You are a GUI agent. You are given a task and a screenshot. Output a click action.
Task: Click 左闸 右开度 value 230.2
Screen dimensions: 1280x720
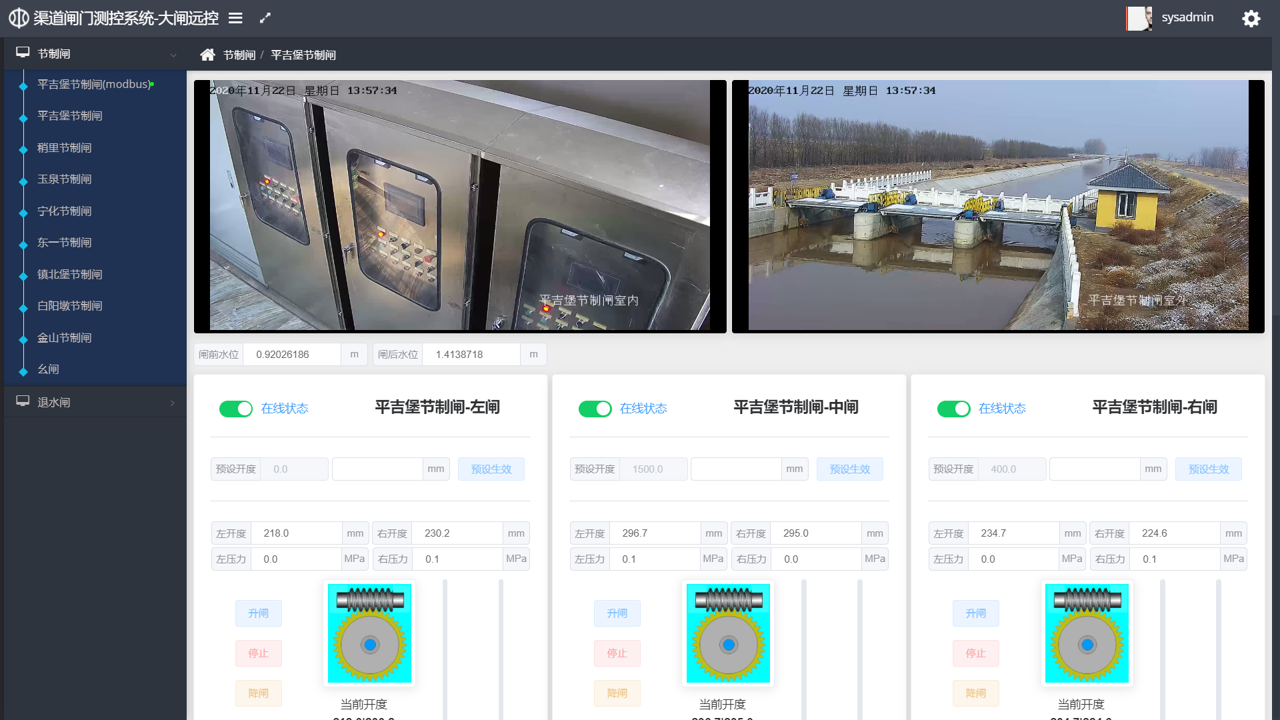(457, 533)
